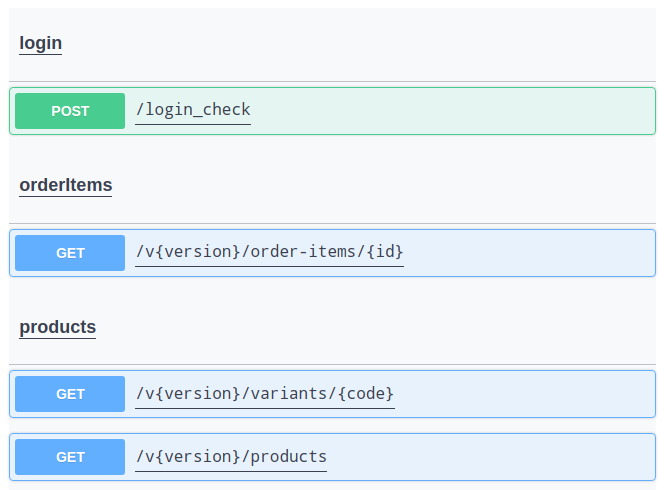The width and height of the screenshot is (666, 490).
Task: Click the GET badge for order-items endpoint
Action: tap(70, 253)
